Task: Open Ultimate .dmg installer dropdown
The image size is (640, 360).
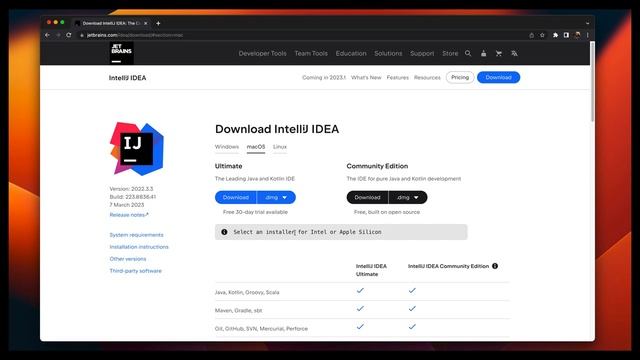Action: [x=276, y=198]
